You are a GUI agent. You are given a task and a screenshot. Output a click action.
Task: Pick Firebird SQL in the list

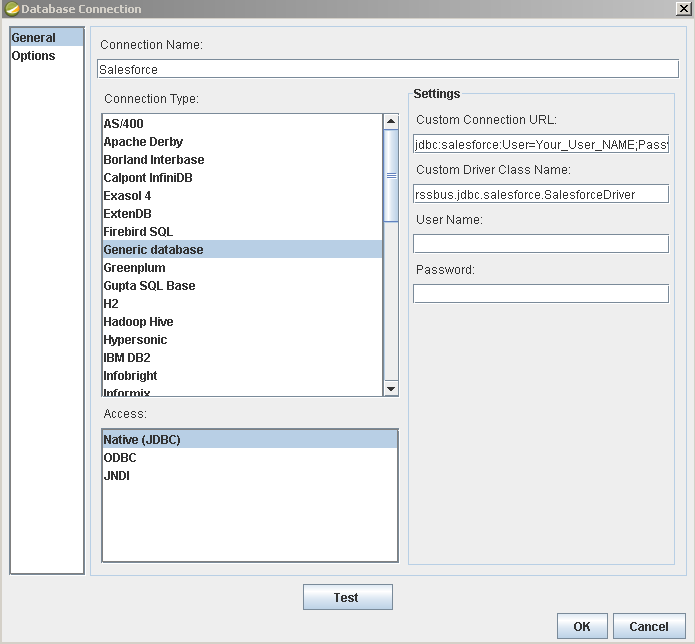point(138,232)
